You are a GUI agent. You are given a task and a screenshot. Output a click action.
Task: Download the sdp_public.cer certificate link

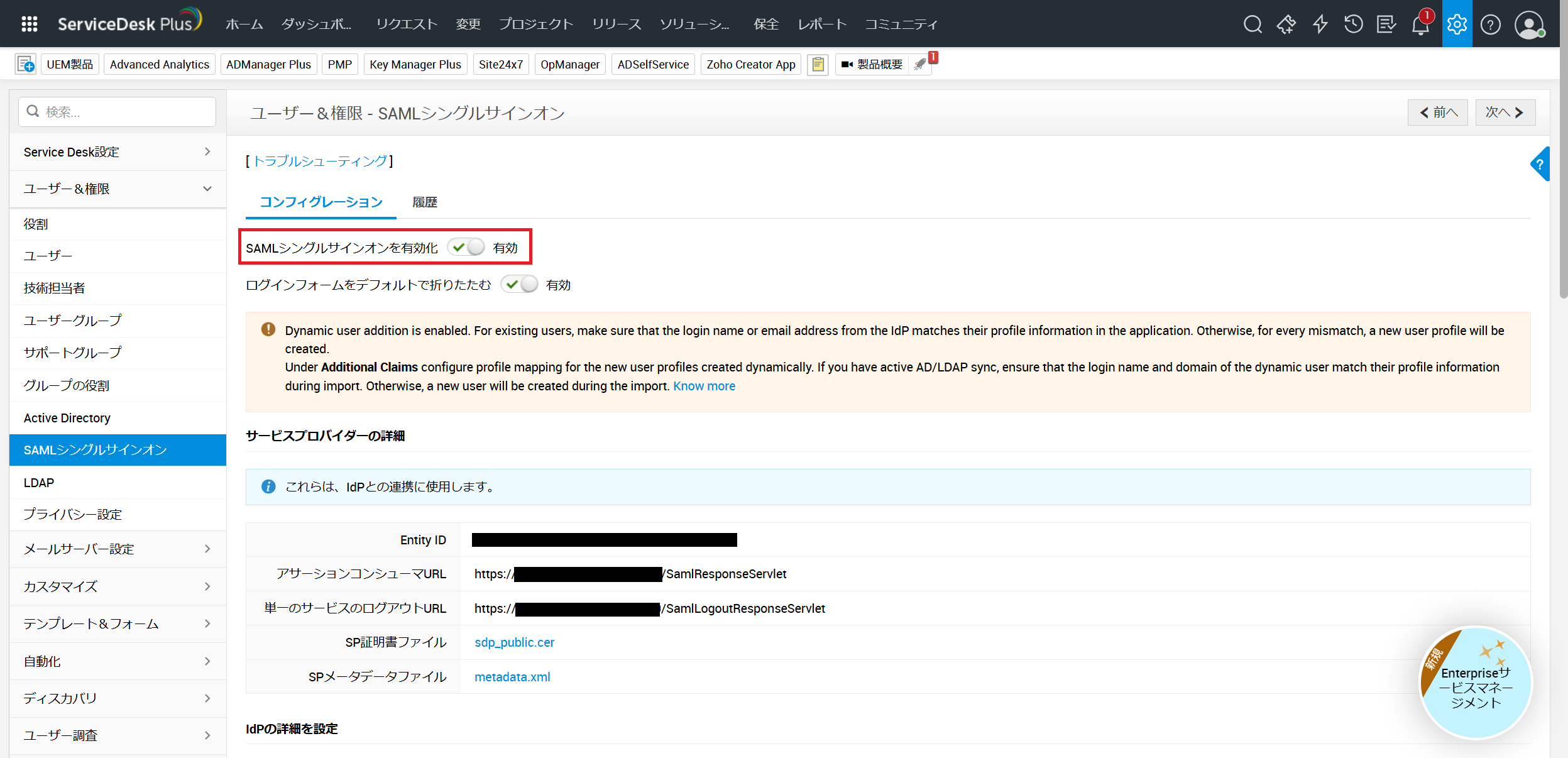click(x=514, y=642)
